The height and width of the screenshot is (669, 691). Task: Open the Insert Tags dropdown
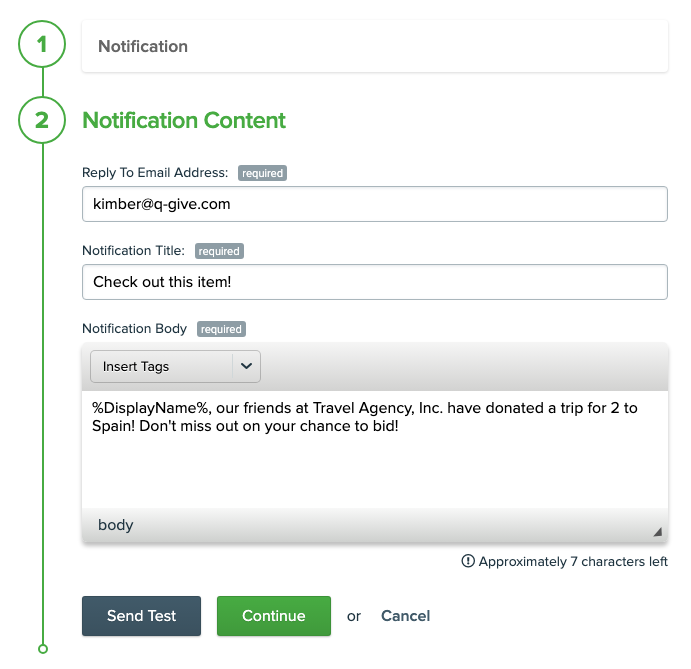coord(162,367)
